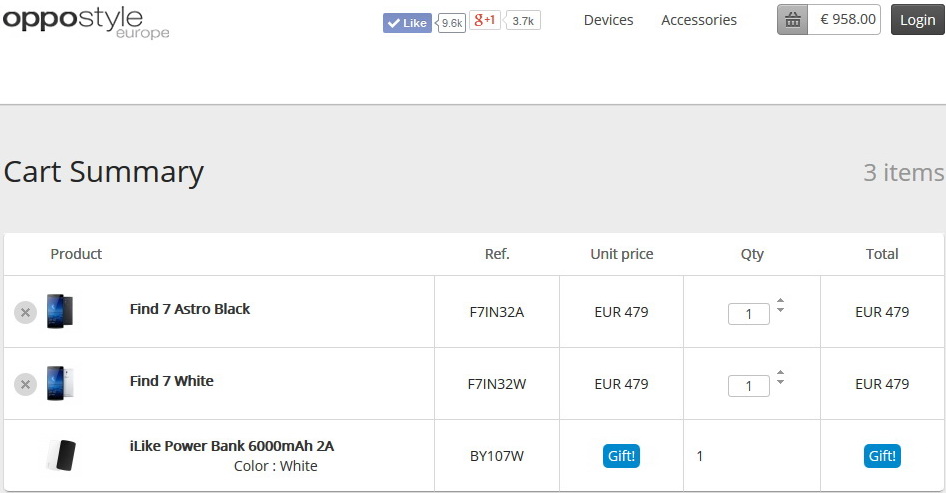Screen dimensions: 946x493
Task: Focus the Find 7 White quantity field
Action: coord(748,386)
